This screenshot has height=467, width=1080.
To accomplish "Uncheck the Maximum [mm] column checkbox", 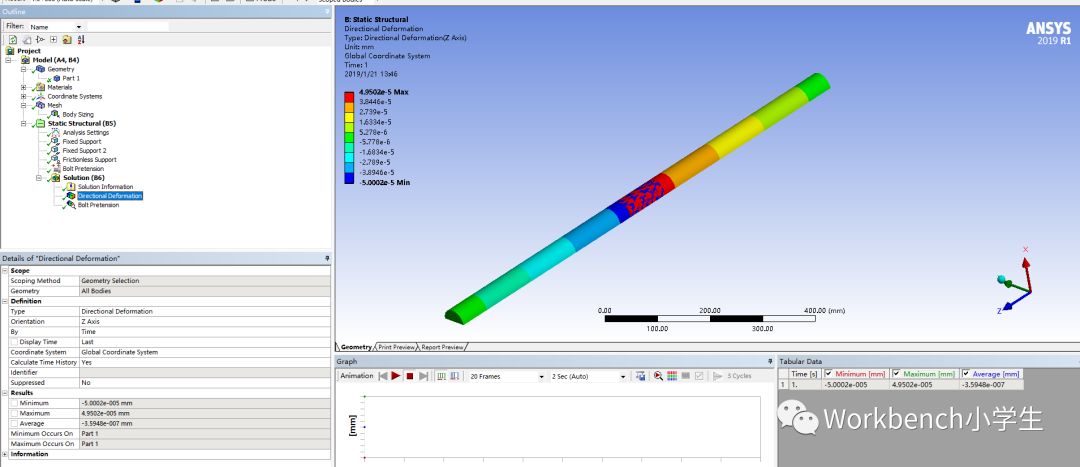I will tap(896, 373).
